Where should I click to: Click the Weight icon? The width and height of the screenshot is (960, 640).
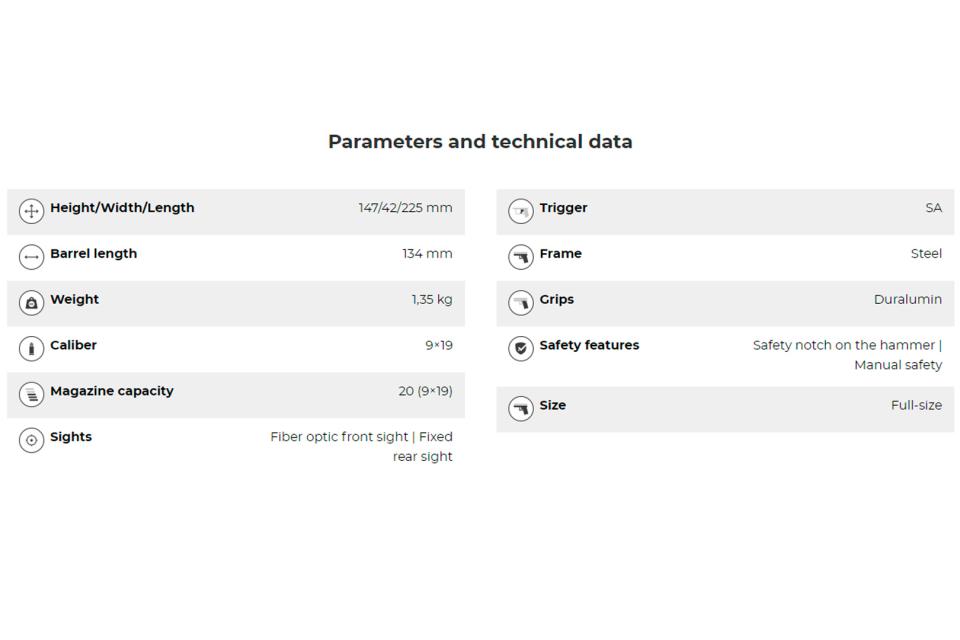pos(31,303)
